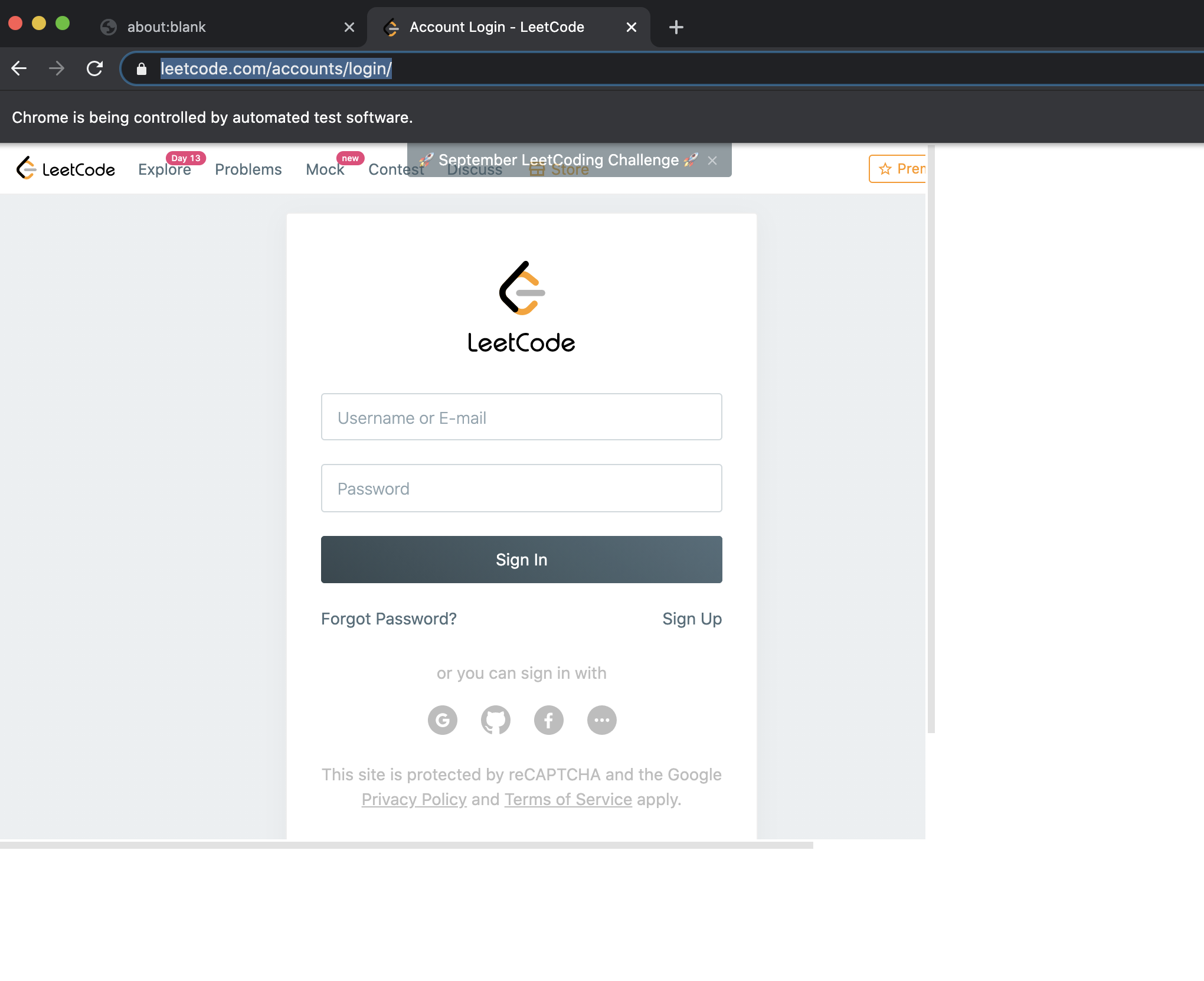
Task: Click the site lock icon in address bar
Action: point(142,69)
